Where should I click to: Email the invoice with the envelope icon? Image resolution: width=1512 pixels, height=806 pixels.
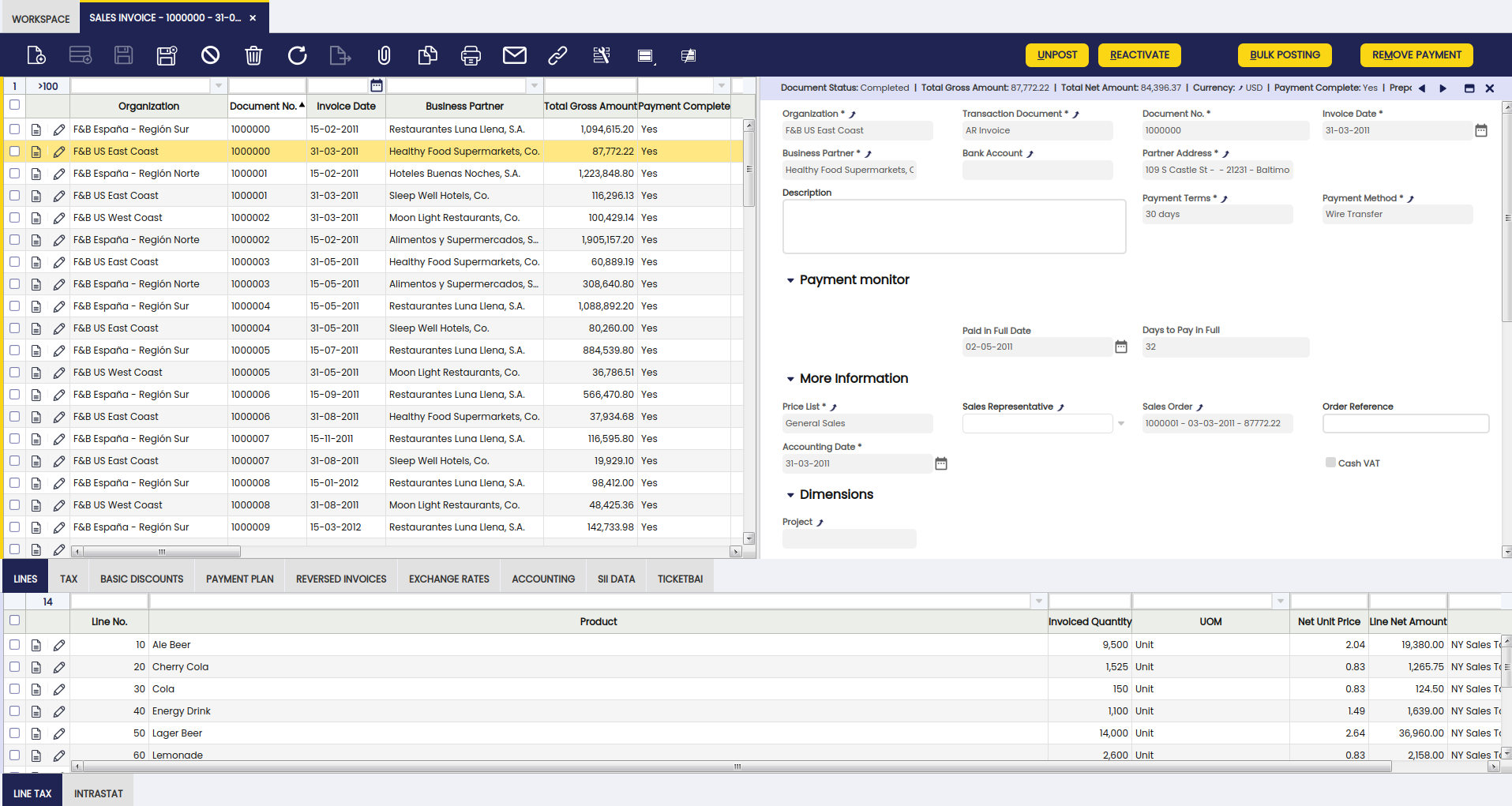pos(515,55)
